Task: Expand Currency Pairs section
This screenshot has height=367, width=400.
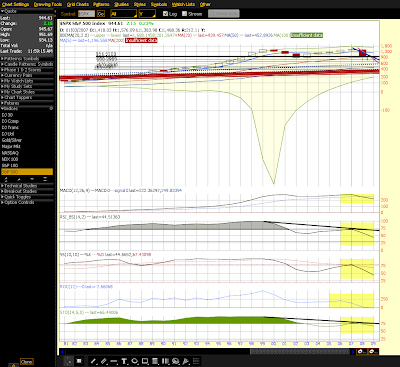Action: click(x=27, y=75)
